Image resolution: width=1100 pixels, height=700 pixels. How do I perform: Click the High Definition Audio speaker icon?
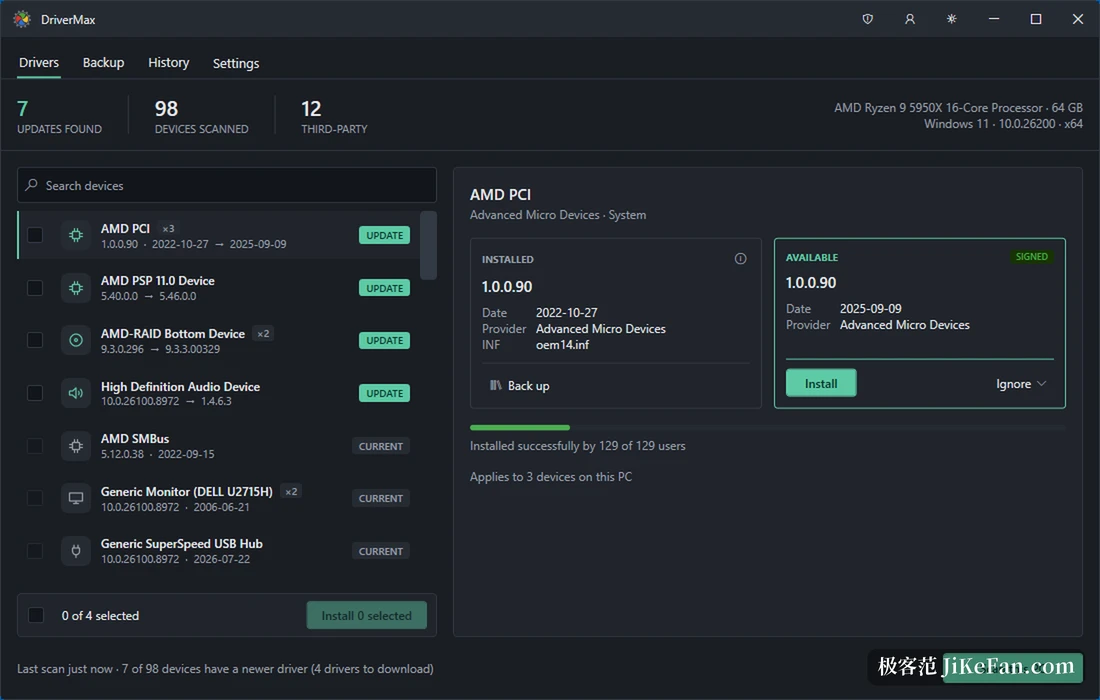pyautogui.click(x=76, y=393)
